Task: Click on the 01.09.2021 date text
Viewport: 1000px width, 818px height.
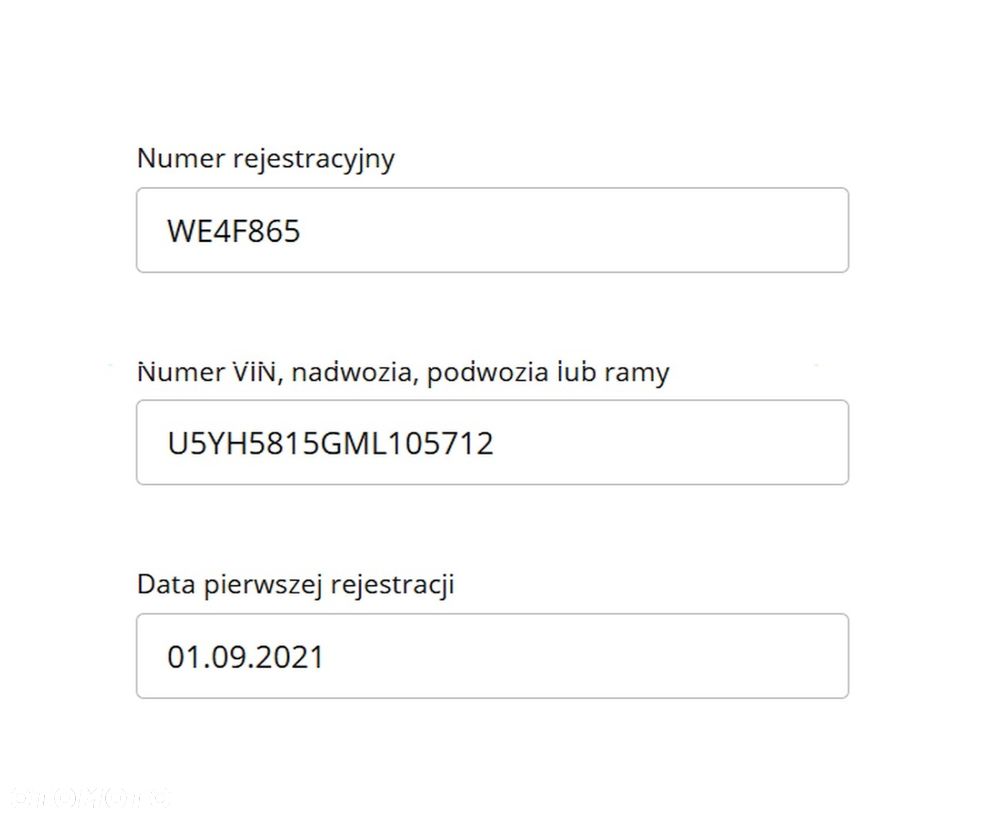Action: [246, 657]
